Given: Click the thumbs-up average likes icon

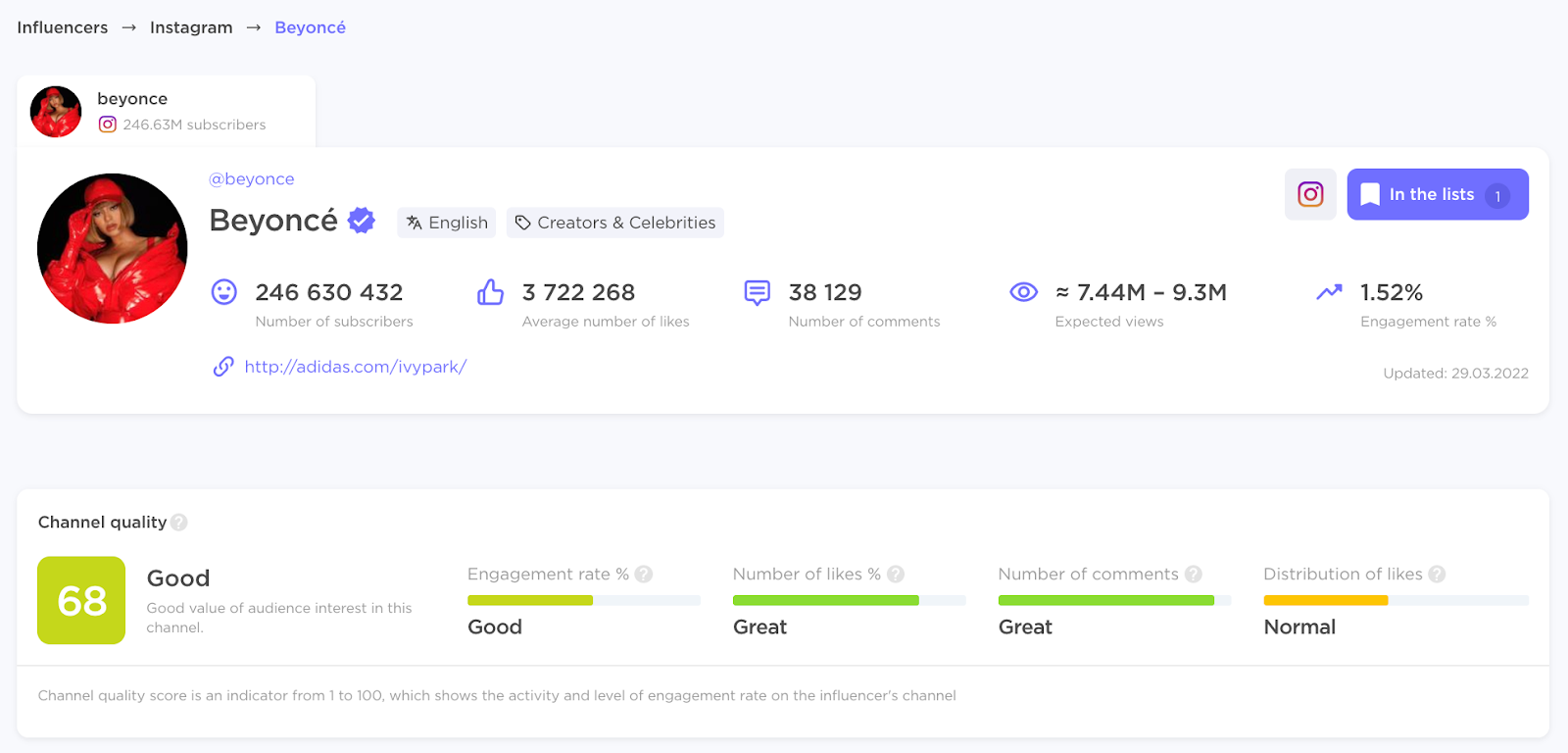Looking at the screenshot, I should click(x=490, y=292).
